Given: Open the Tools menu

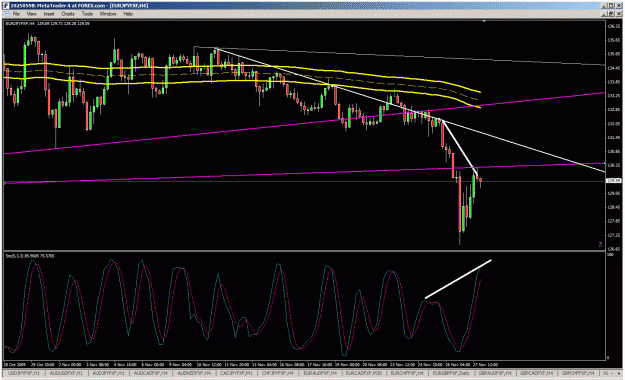Looking at the screenshot, I should [x=87, y=14].
